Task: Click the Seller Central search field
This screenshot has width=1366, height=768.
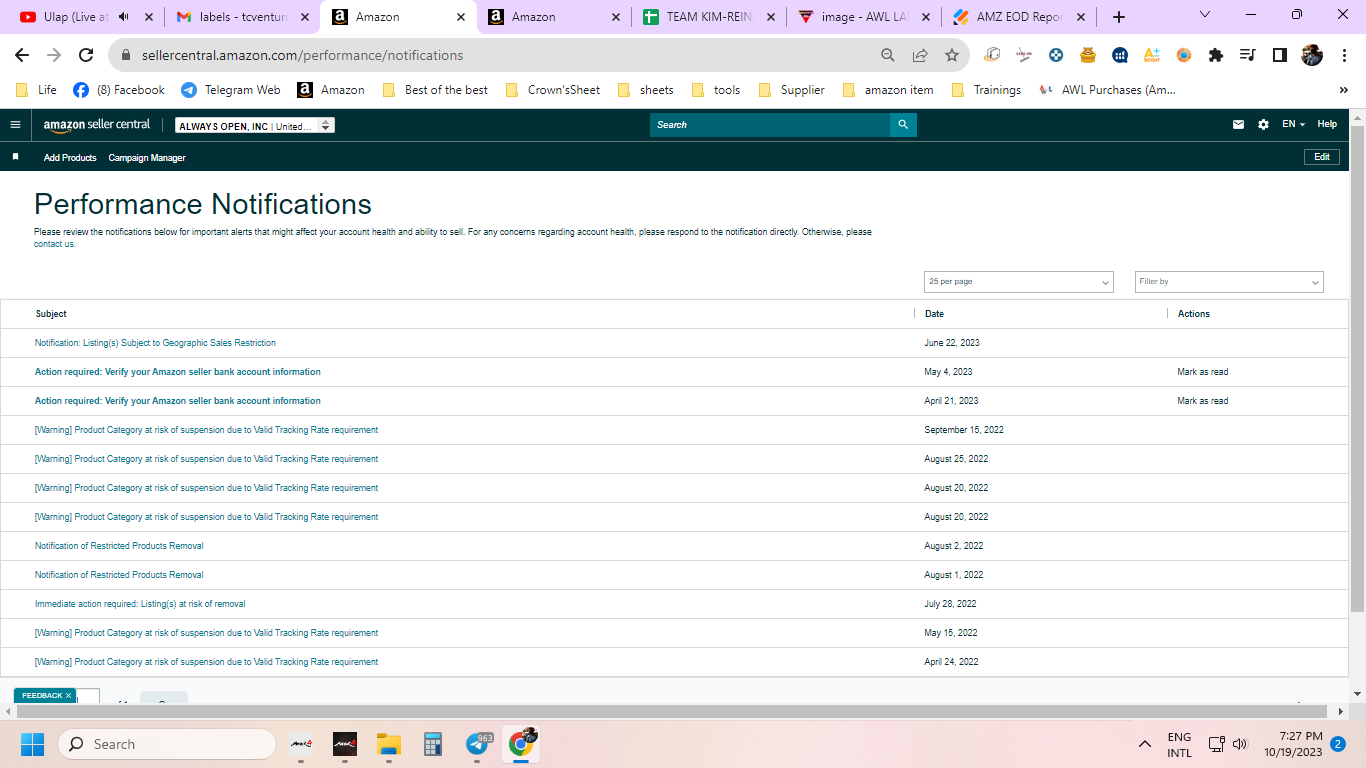Action: pos(770,125)
